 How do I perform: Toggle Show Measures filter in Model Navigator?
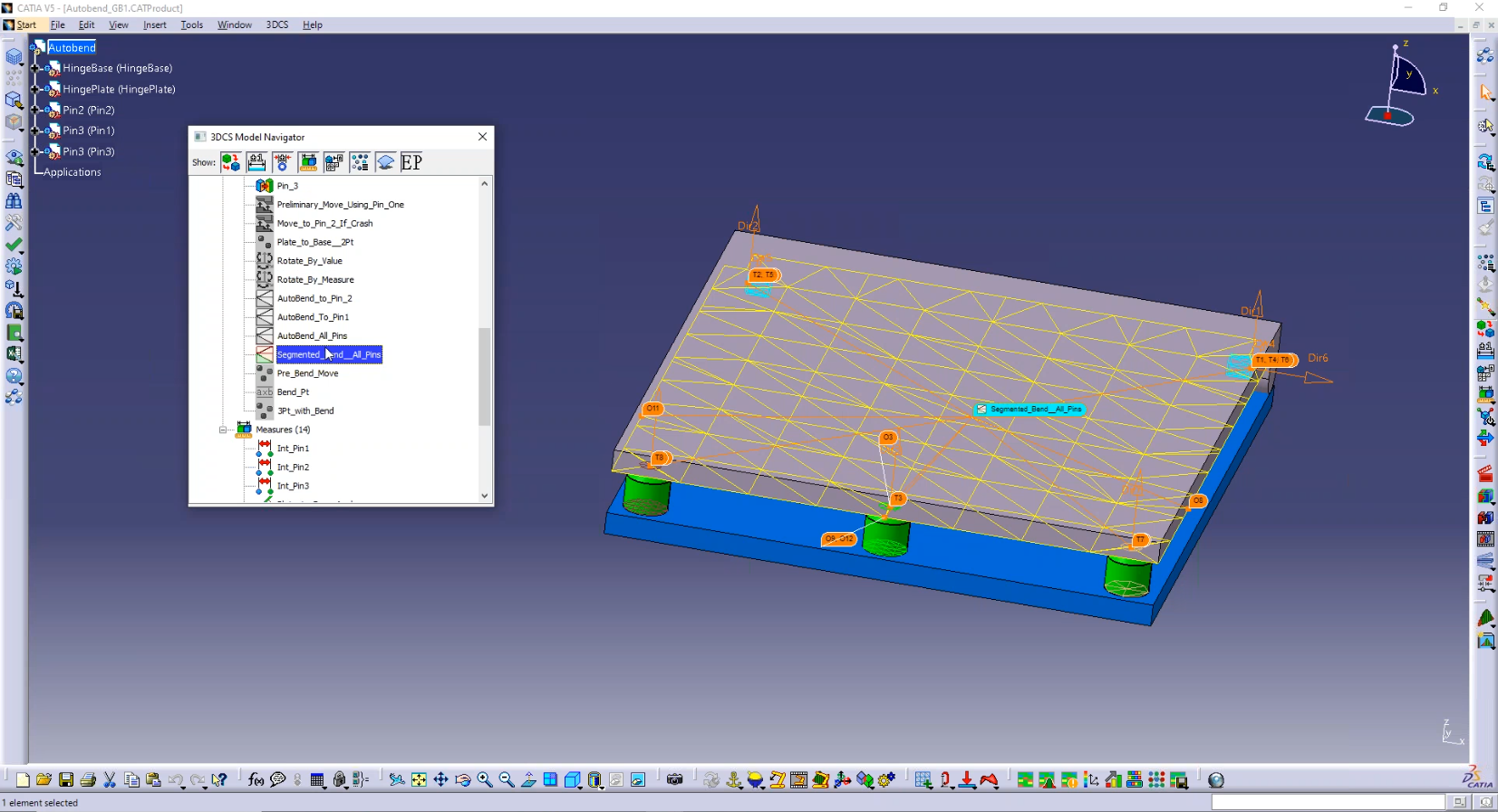click(308, 162)
